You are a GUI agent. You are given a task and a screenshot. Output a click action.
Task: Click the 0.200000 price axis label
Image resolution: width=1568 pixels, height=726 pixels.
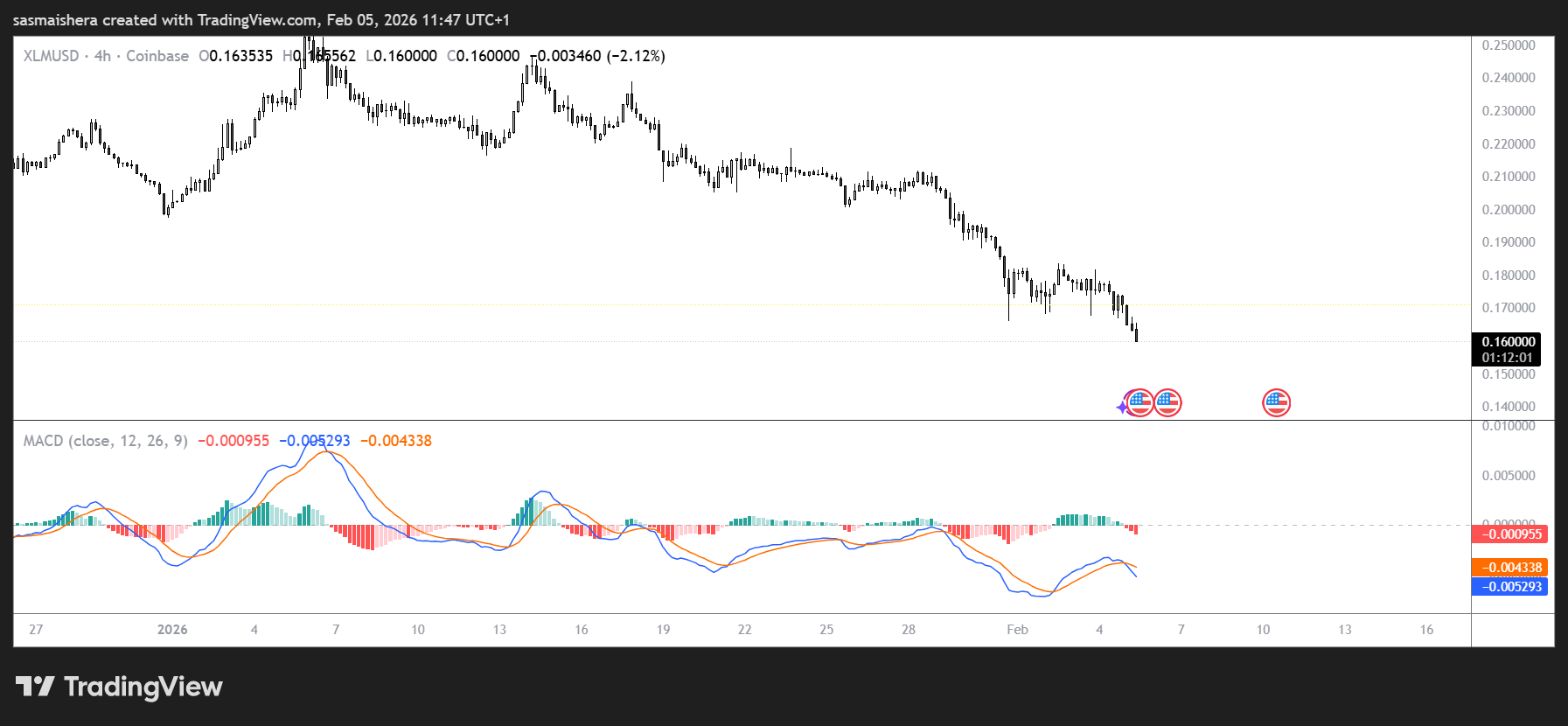click(x=1509, y=210)
